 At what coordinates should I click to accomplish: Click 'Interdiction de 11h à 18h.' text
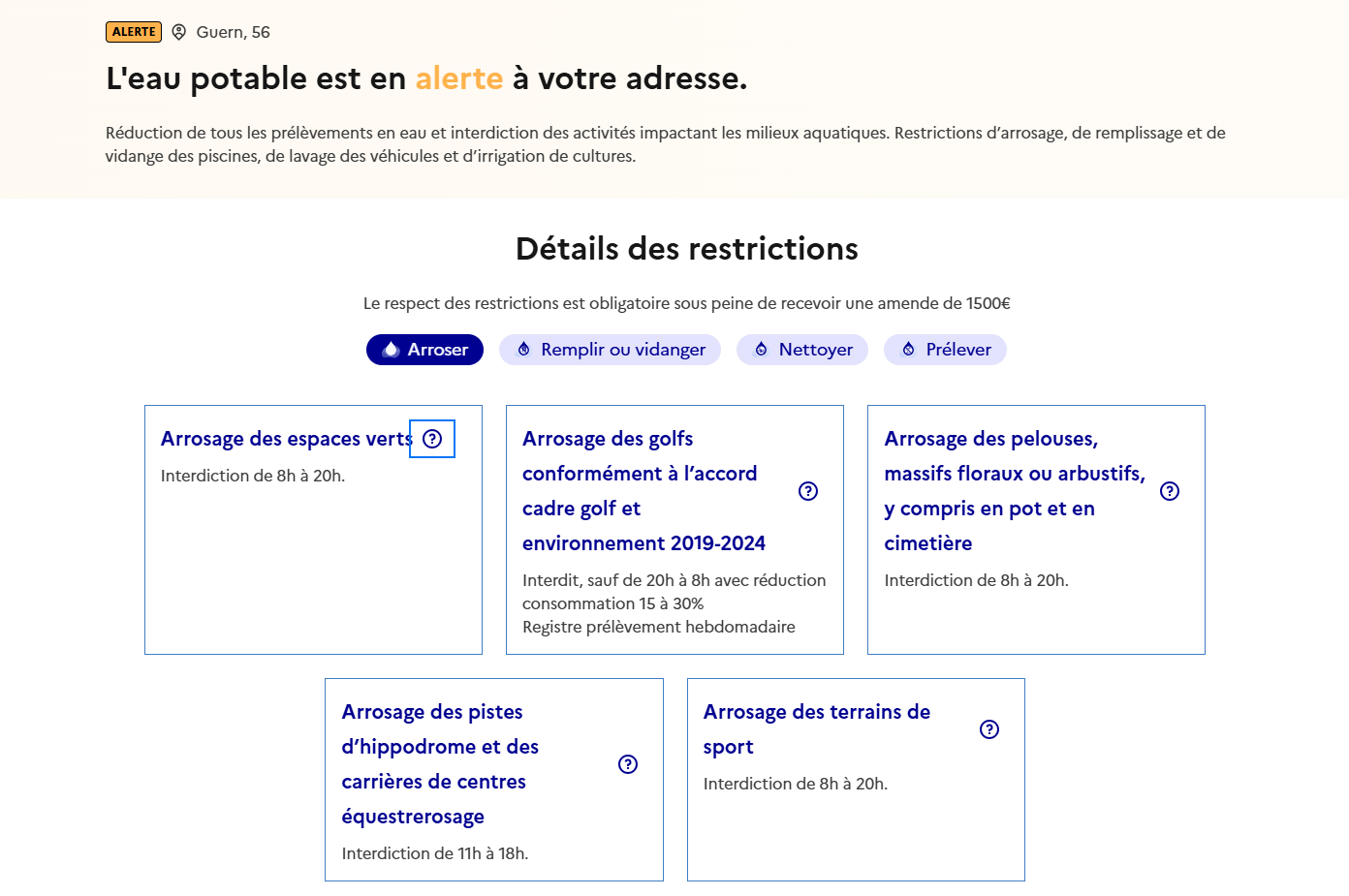(x=435, y=853)
